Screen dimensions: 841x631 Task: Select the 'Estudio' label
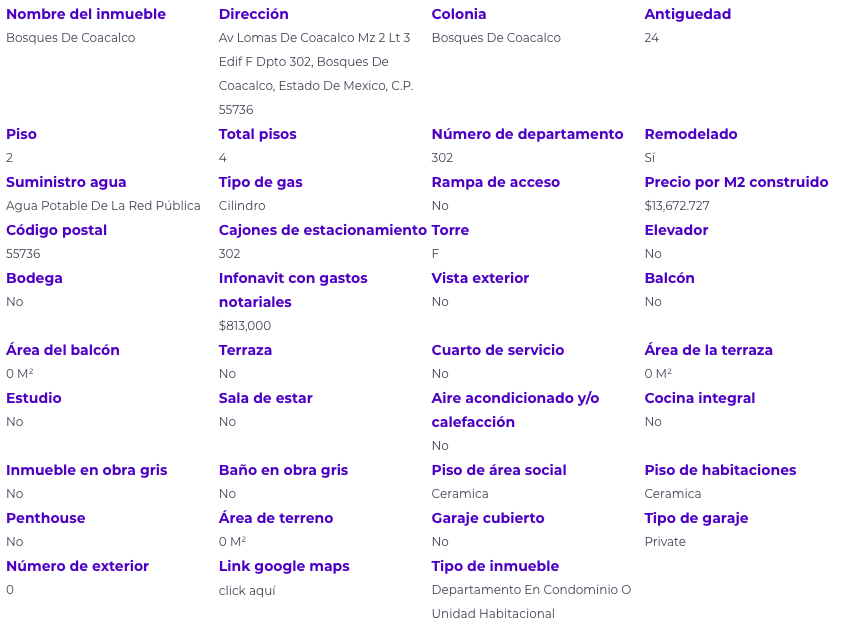(x=34, y=398)
